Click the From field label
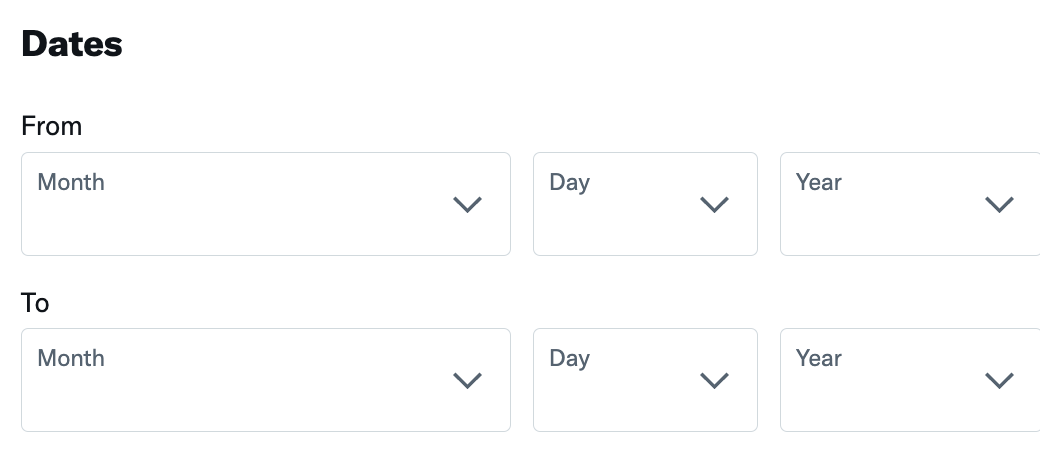This screenshot has height=474, width=1040. tap(52, 126)
